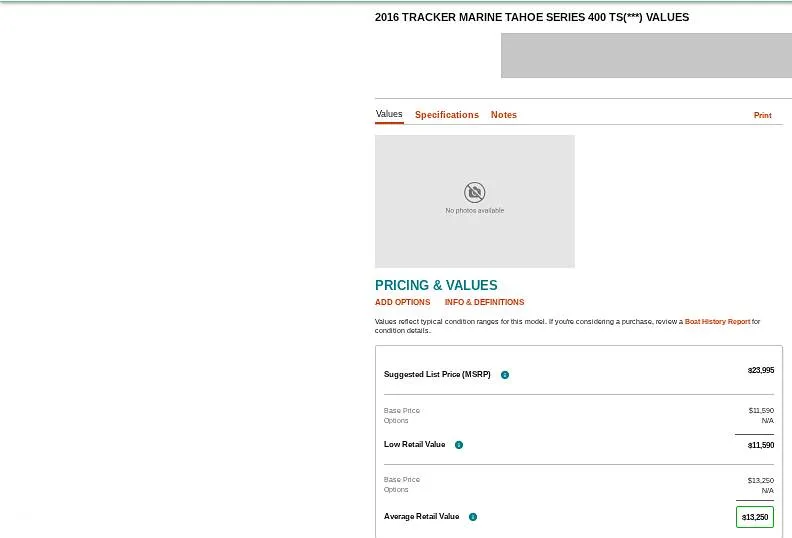Click the 2016 Tracker Marine Tahoe title

pyautogui.click(x=531, y=17)
